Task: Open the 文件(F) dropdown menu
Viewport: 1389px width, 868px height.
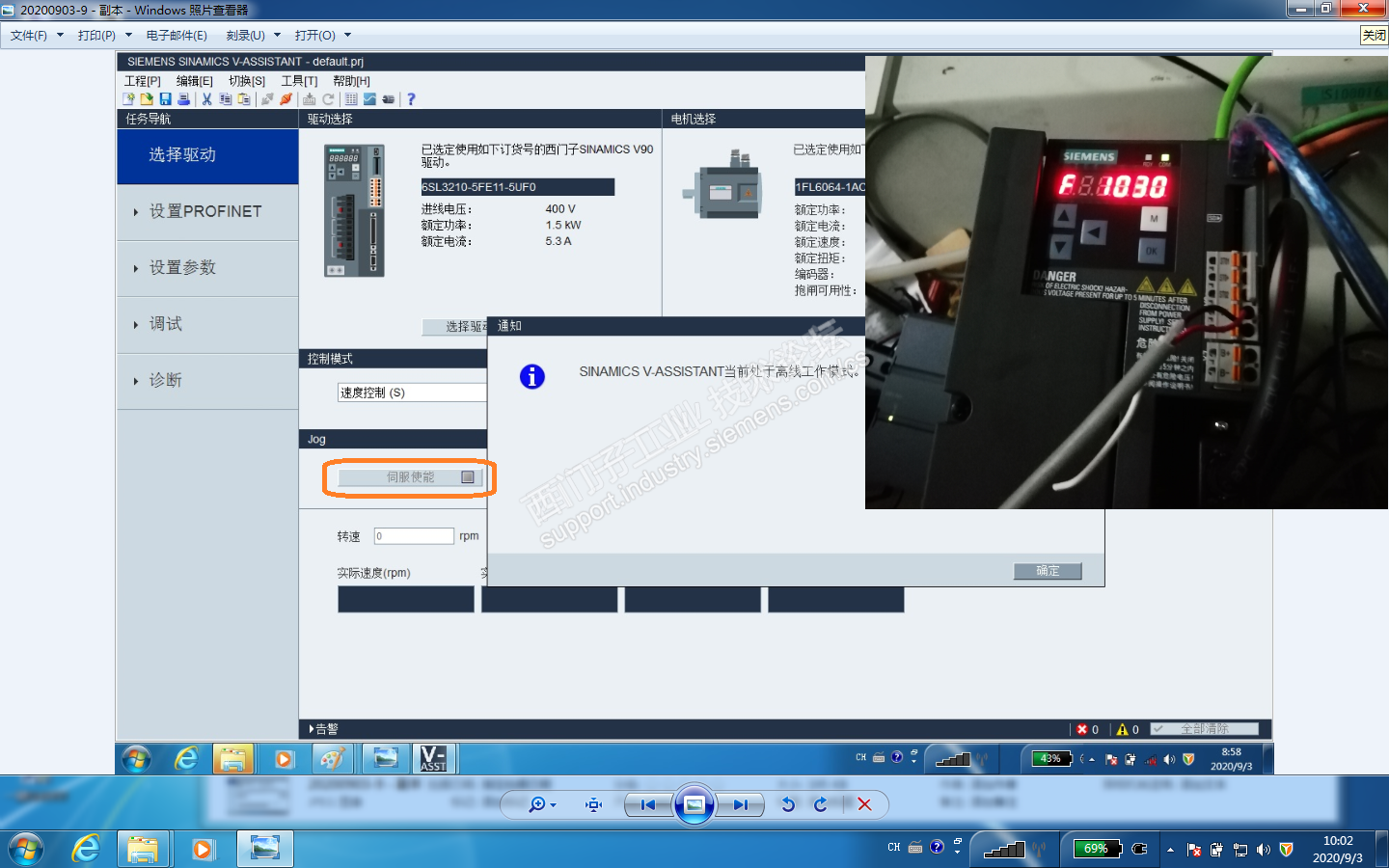Action: click(37, 36)
